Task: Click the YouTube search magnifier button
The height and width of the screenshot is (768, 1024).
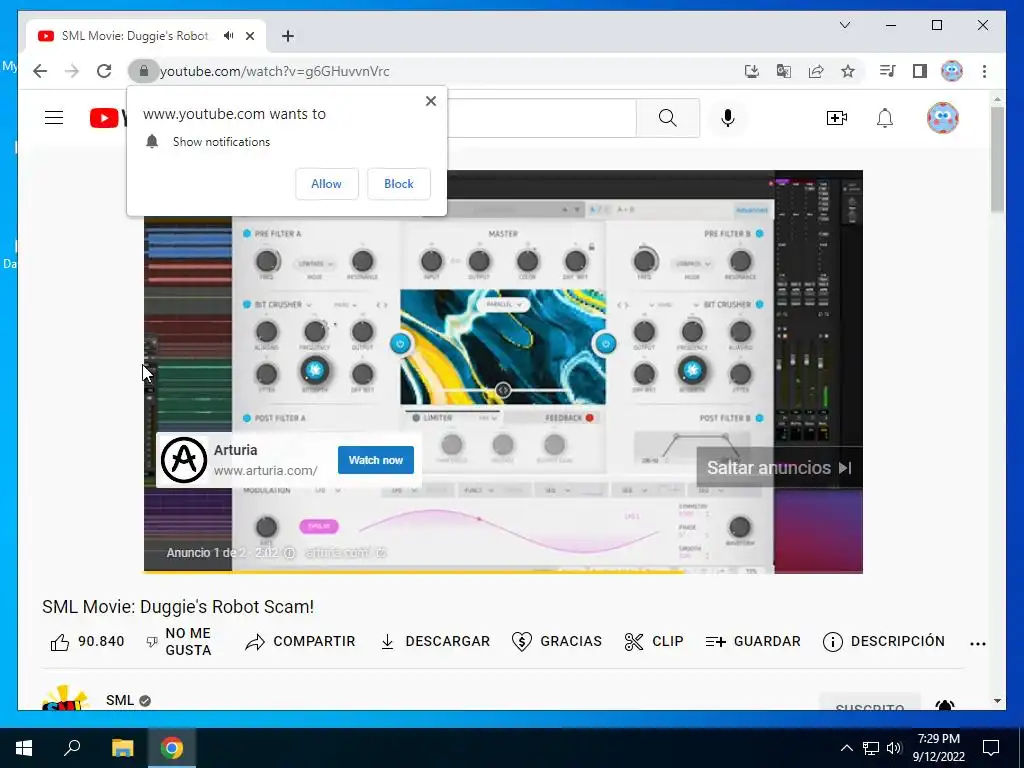Action: click(x=667, y=118)
